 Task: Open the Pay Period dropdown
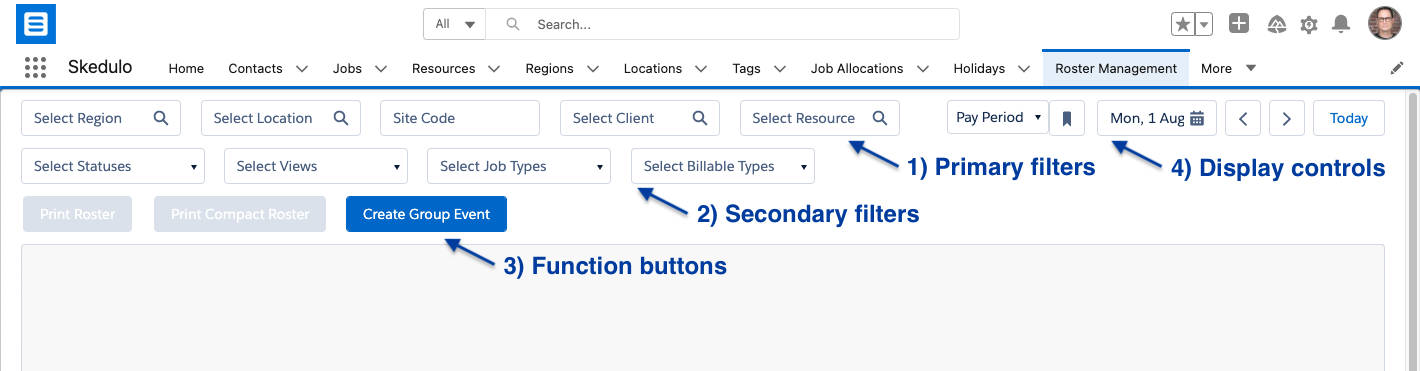(x=997, y=117)
